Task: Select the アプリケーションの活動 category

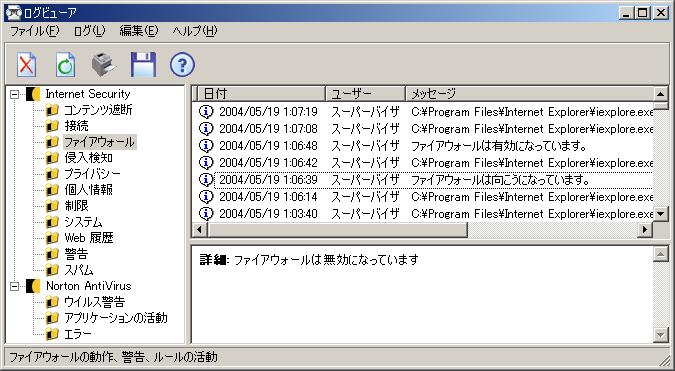Action: (x=116, y=318)
